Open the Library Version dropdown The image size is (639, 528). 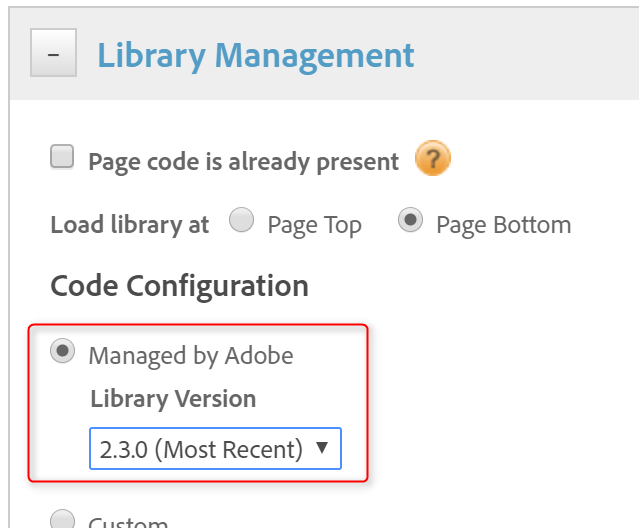(x=215, y=449)
